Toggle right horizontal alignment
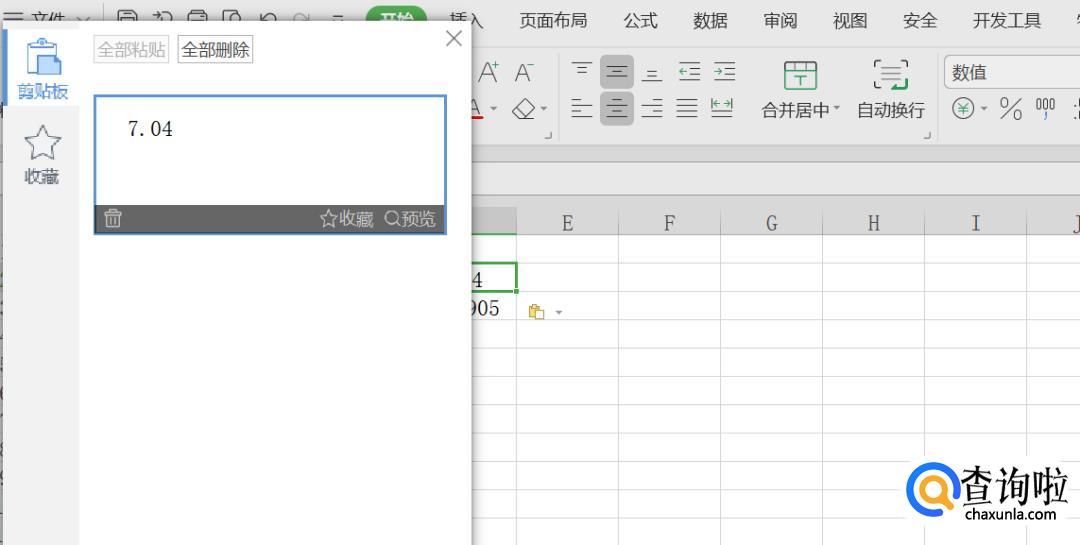Viewport: 1080px width, 545px height. click(652, 108)
